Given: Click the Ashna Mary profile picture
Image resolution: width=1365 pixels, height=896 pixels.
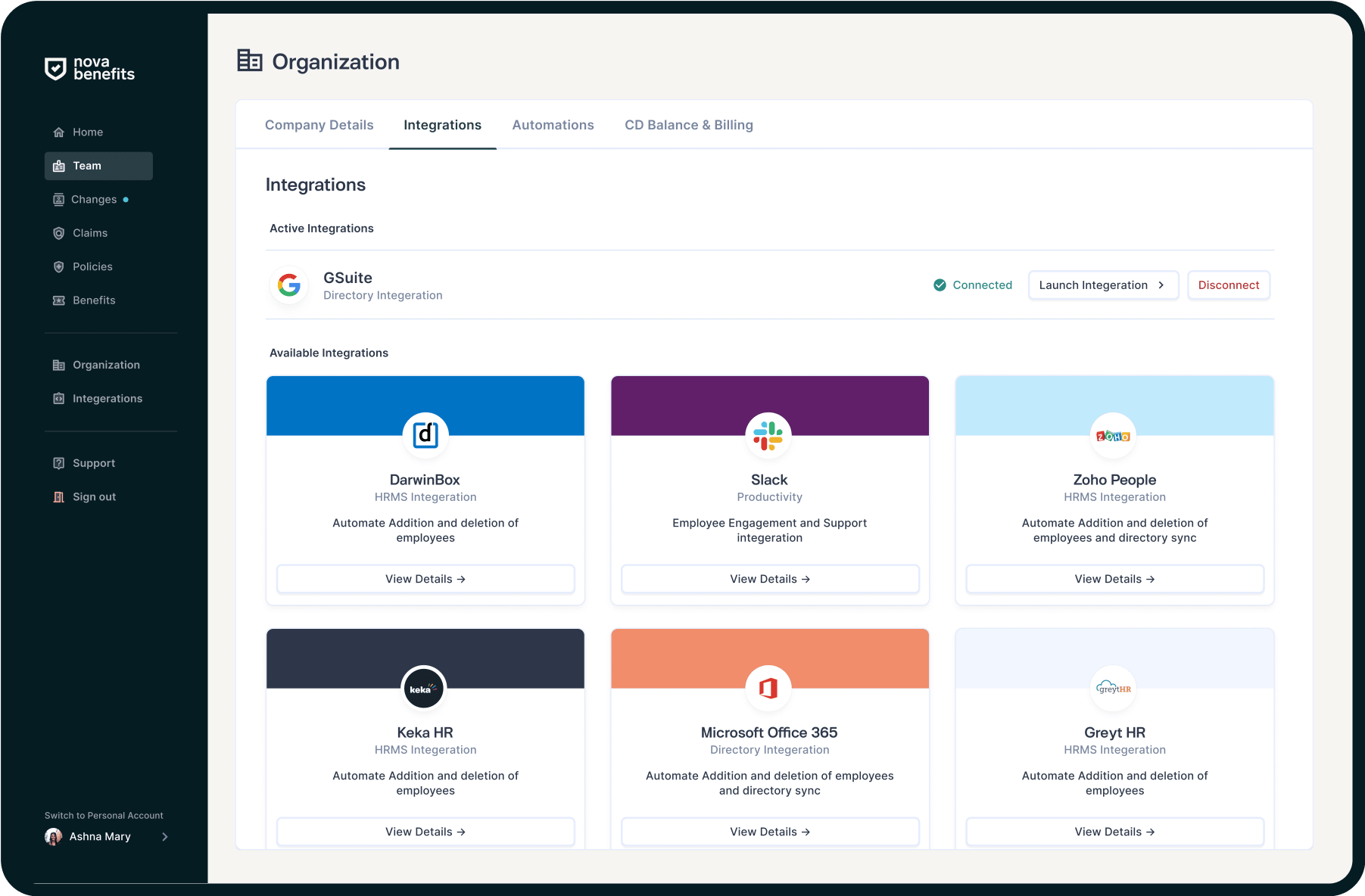Looking at the screenshot, I should (53, 837).
